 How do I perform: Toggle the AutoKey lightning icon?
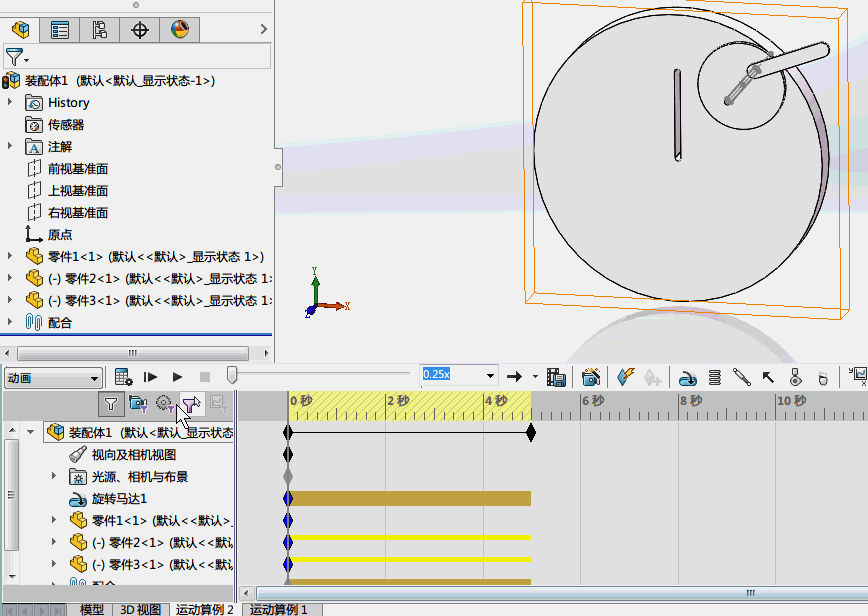(626, 377)
